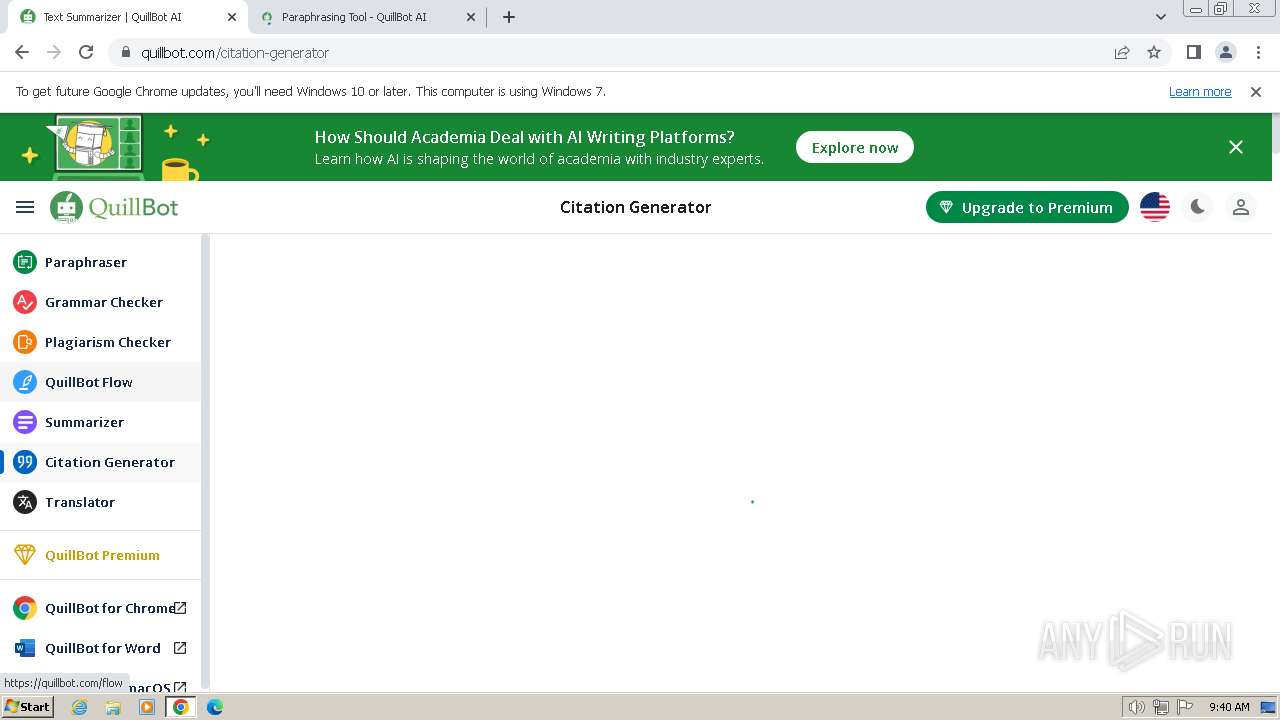Reload the current page

pos(86,52)
